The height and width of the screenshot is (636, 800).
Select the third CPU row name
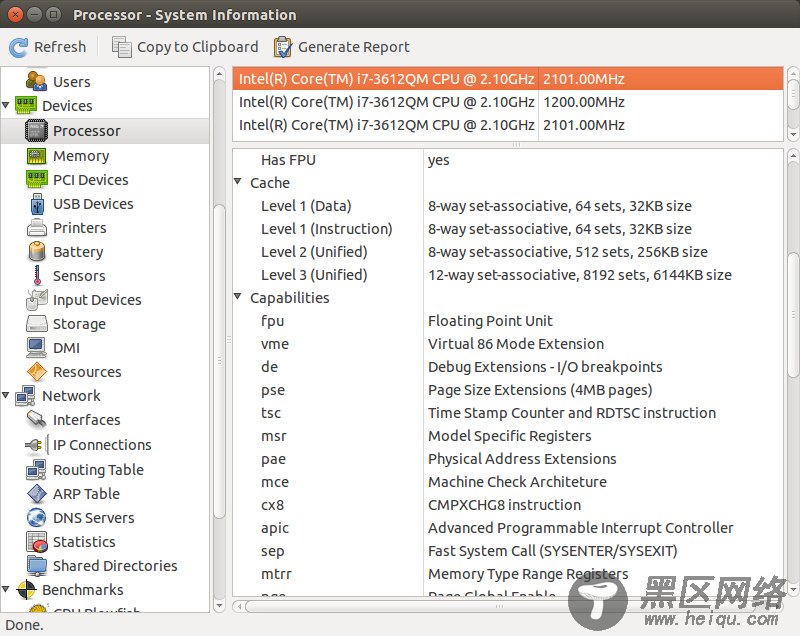point(386,125)
